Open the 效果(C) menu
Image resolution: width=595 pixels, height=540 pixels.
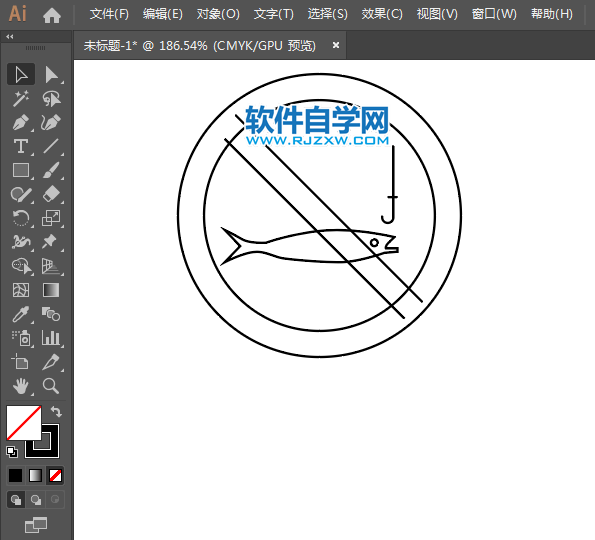click(x=382, y=14)
